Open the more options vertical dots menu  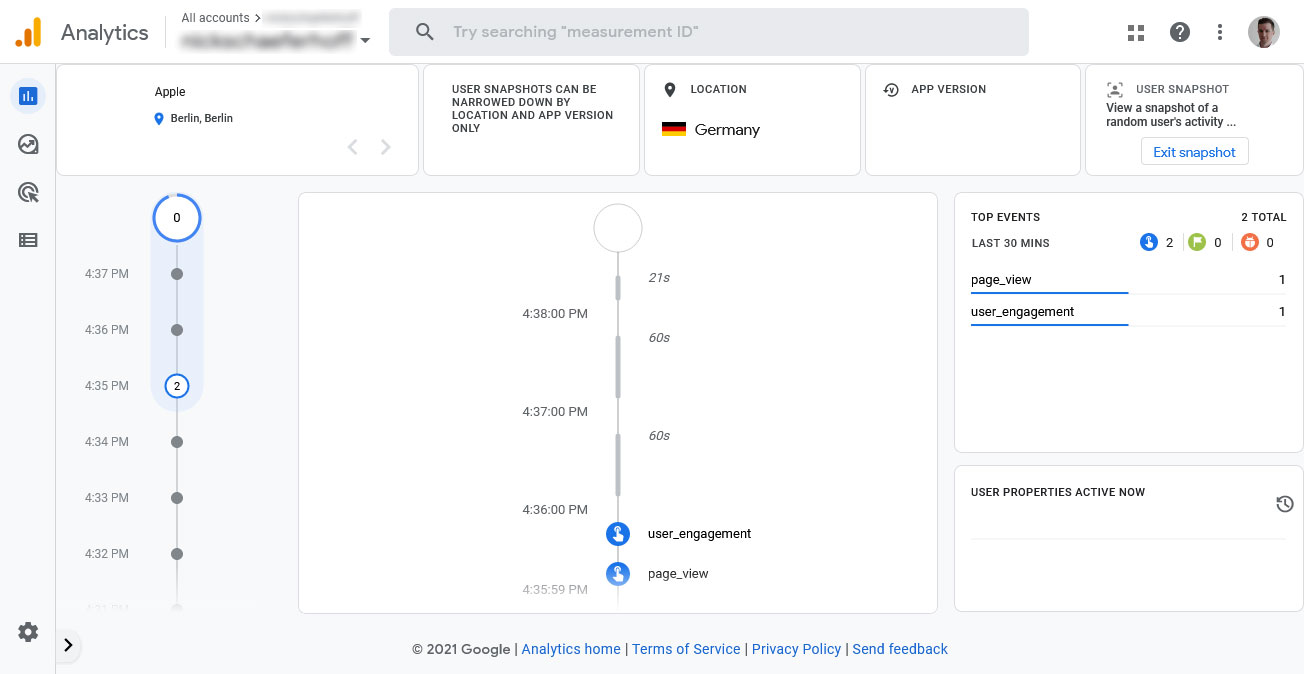click(1220, 32)
